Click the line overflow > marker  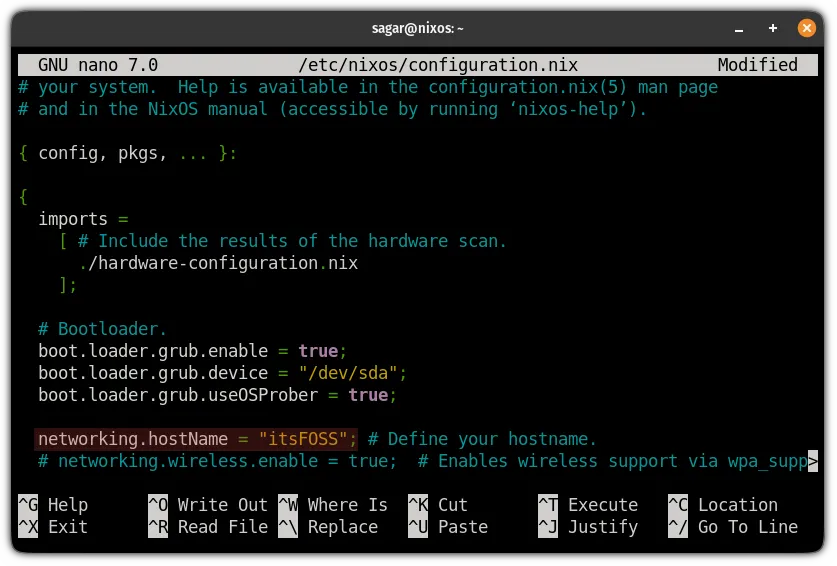[813, 461]
